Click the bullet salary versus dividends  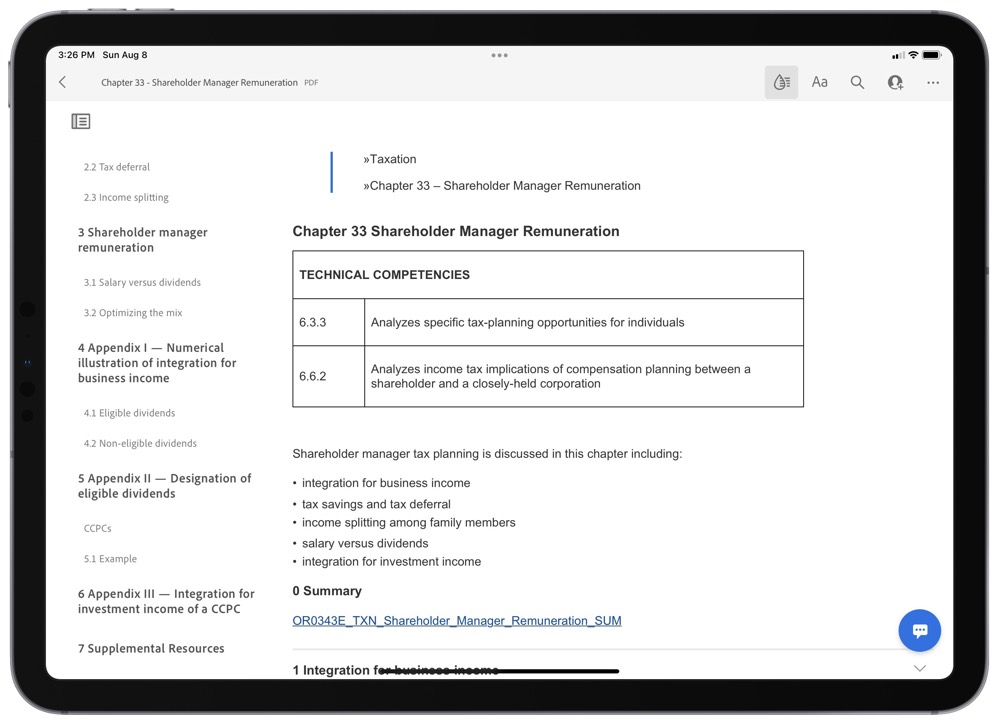tap(365, 544)
